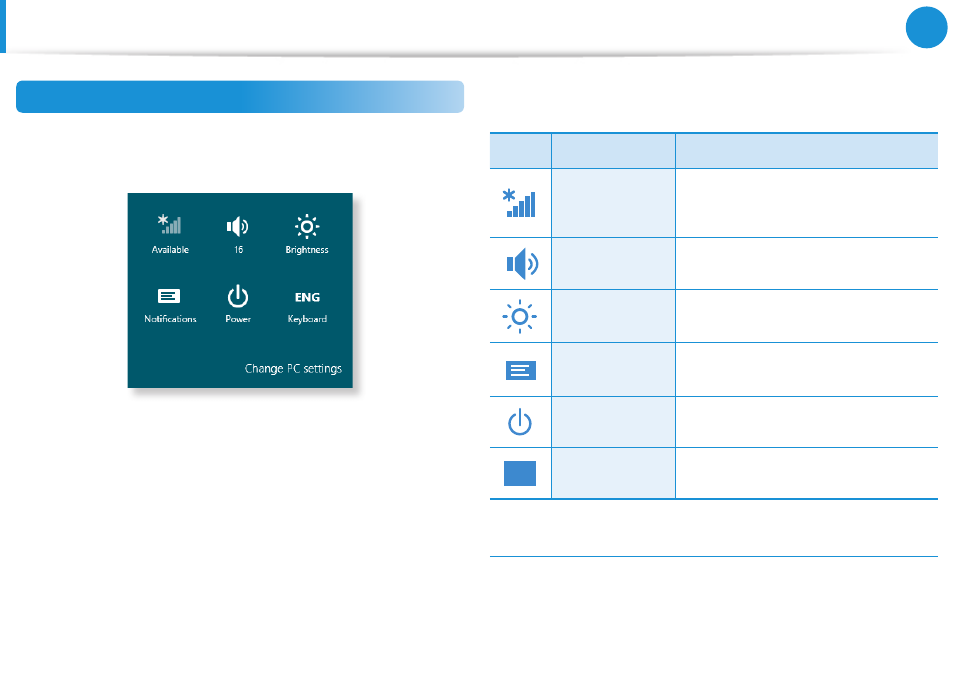The height and width of the screenshot is (677, 954).
Task: Click the solid blue rectangle in last table row
Action: coord(520,473)
